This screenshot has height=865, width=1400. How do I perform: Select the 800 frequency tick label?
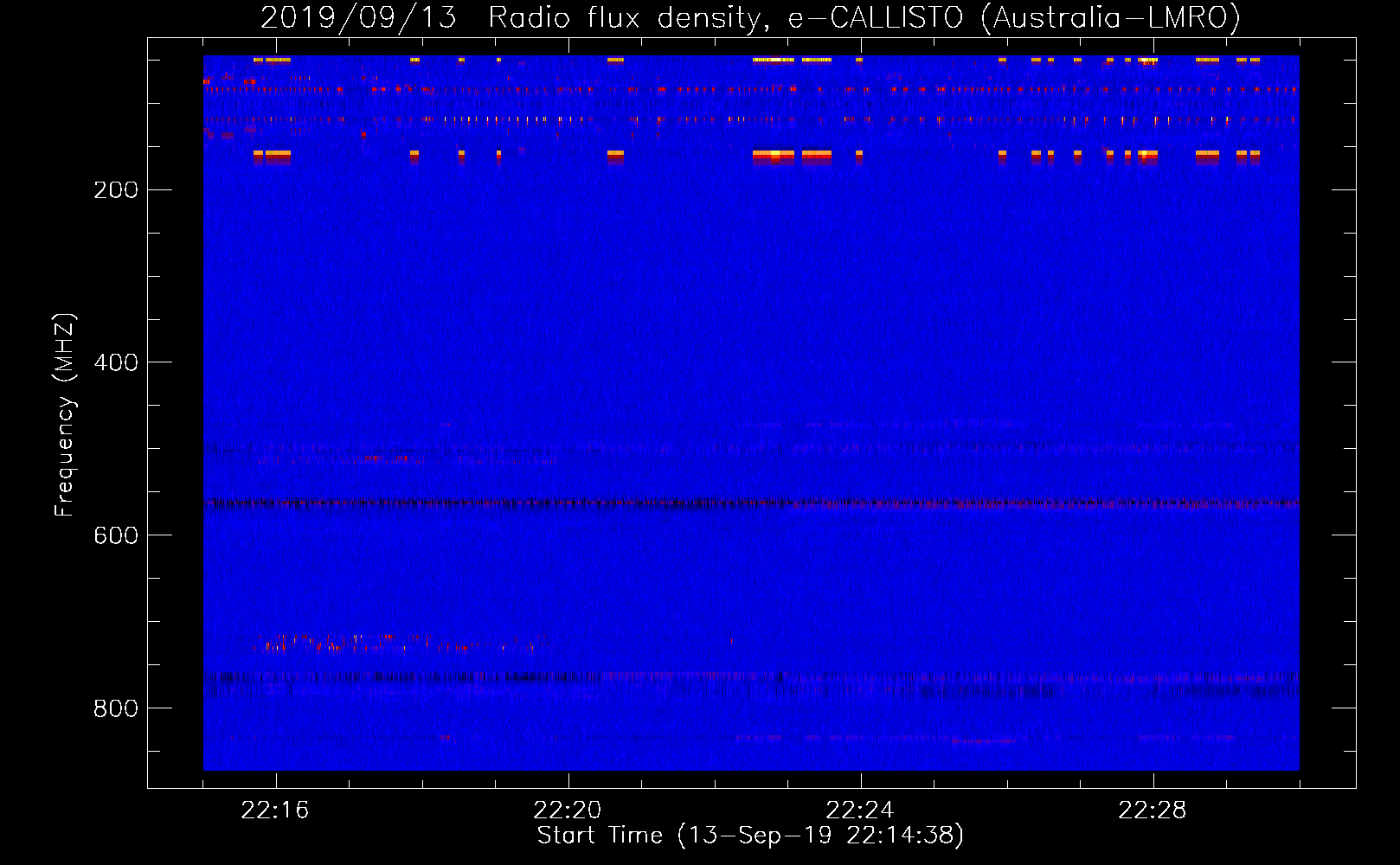(116, 708)
